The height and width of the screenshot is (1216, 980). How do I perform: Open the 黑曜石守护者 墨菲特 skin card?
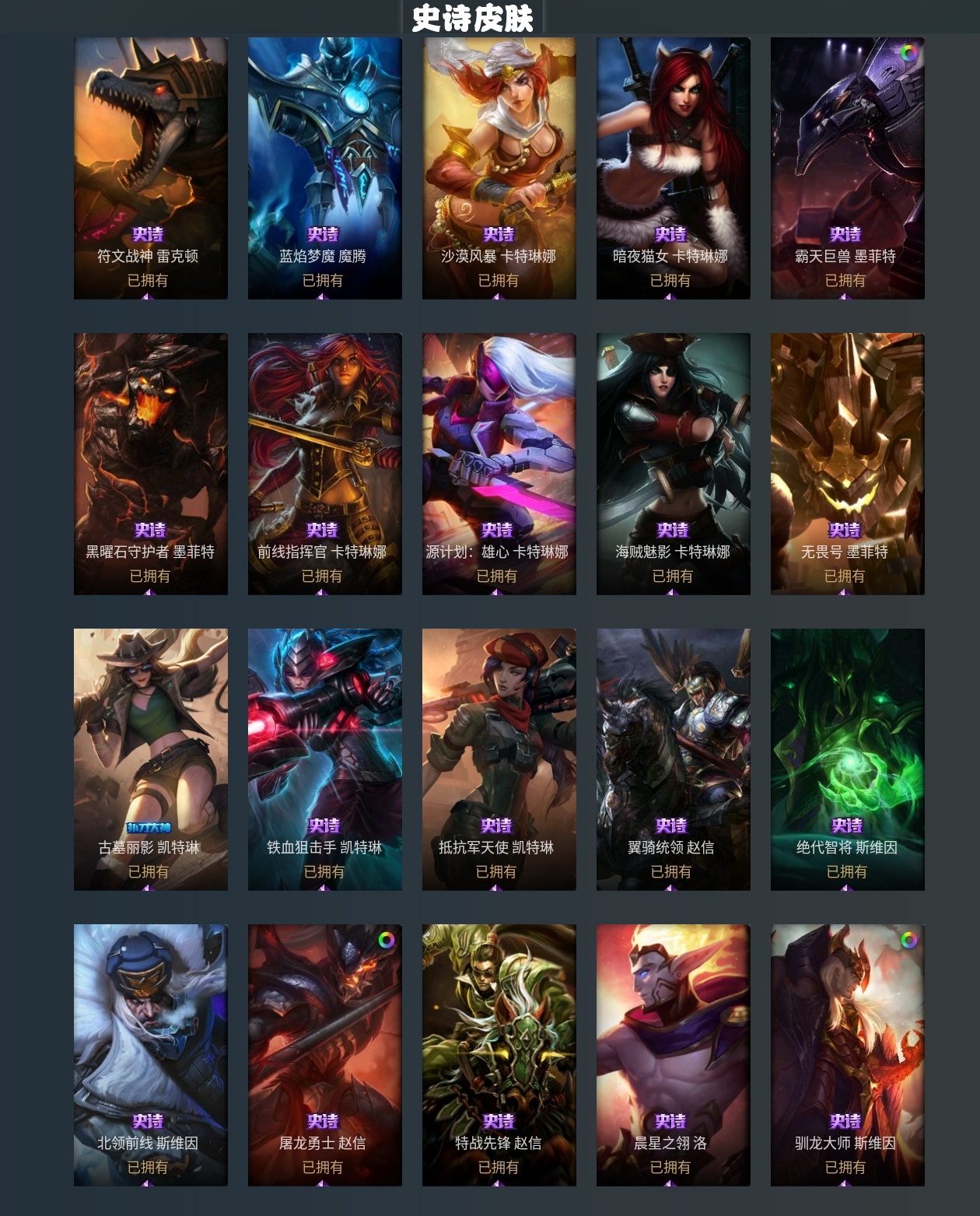click(151, 464)
